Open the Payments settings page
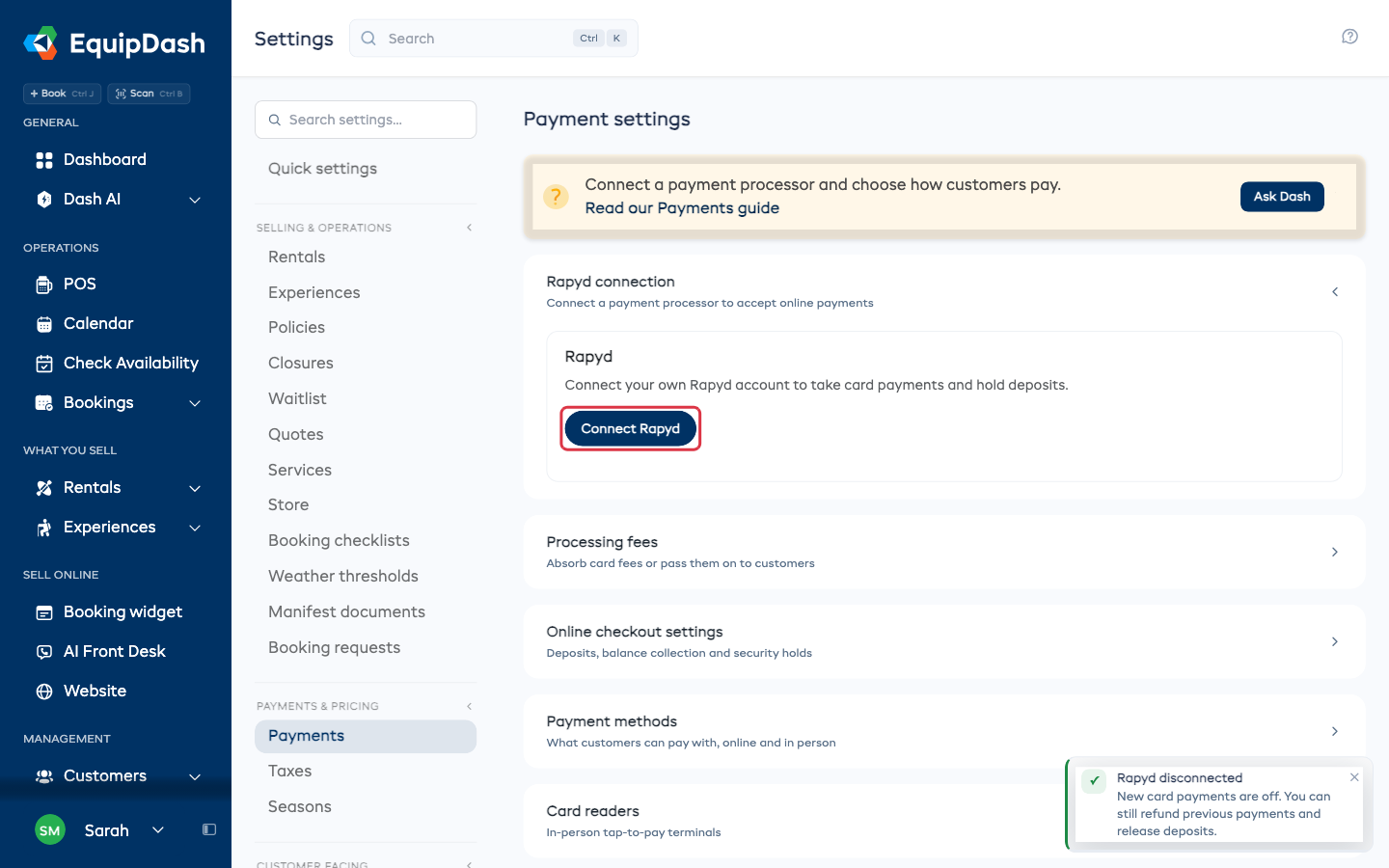Image resolution: width=1389 pixels, height=868 pixels. coord(366,736)
